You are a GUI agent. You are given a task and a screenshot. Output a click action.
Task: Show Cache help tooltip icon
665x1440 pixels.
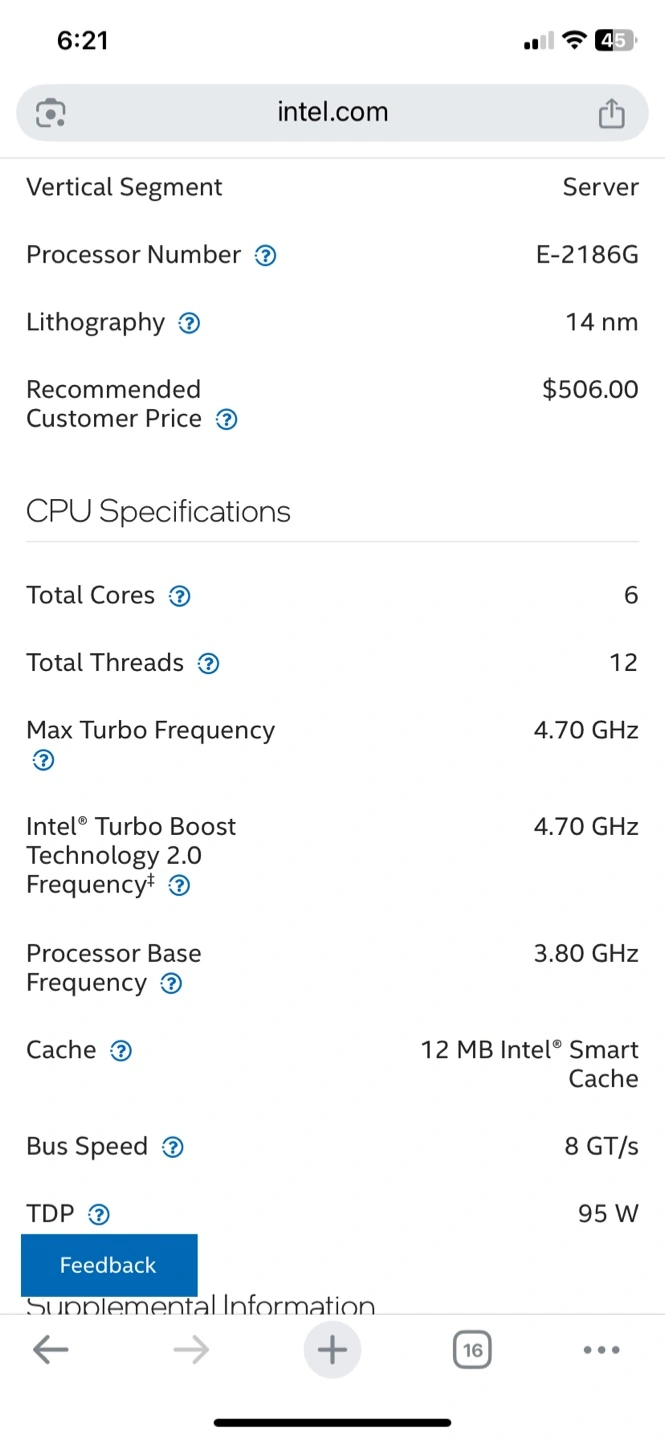pyautogui.click(x=121, y=1051)
